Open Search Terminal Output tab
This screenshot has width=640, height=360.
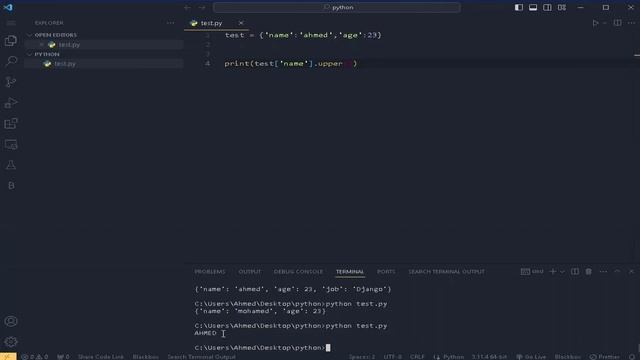(x=447, y=271)
